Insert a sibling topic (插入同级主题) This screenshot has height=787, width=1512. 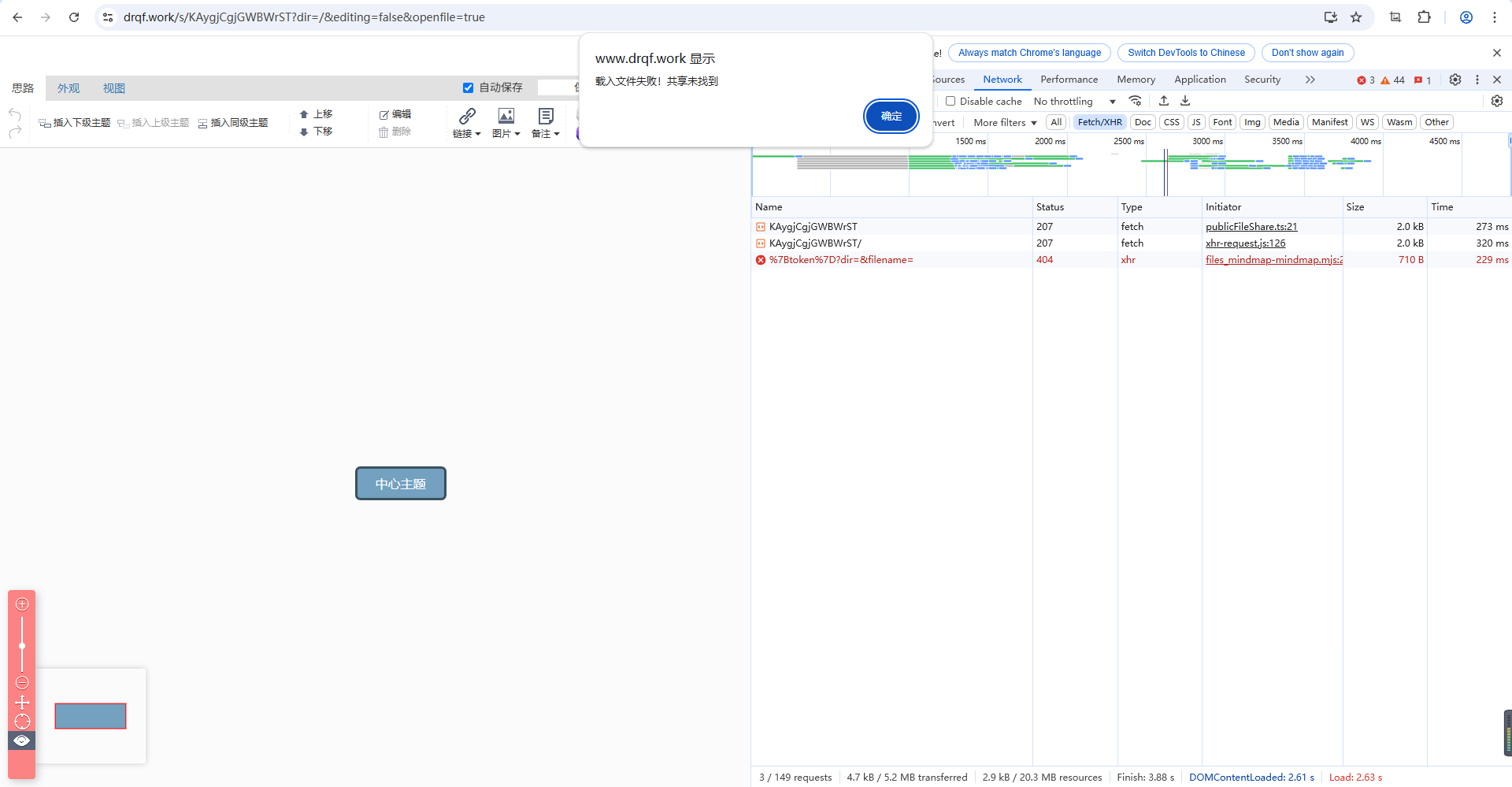pyautogui.click(x=233, y=123)
